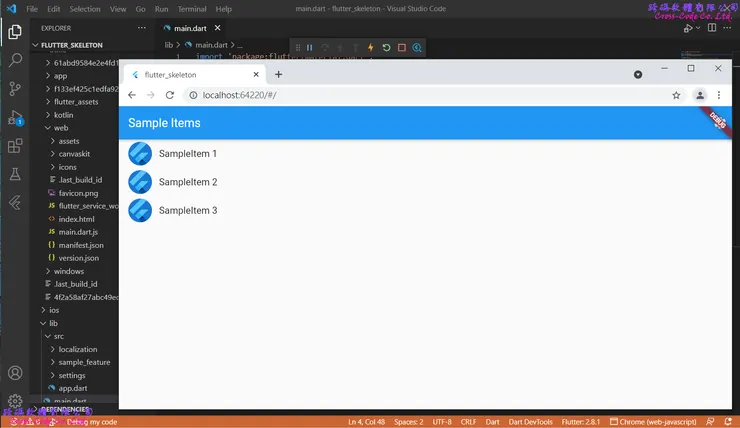740x428 pixels.
Task: Open the Manage gear icon
Action: [x=15, y=401]
